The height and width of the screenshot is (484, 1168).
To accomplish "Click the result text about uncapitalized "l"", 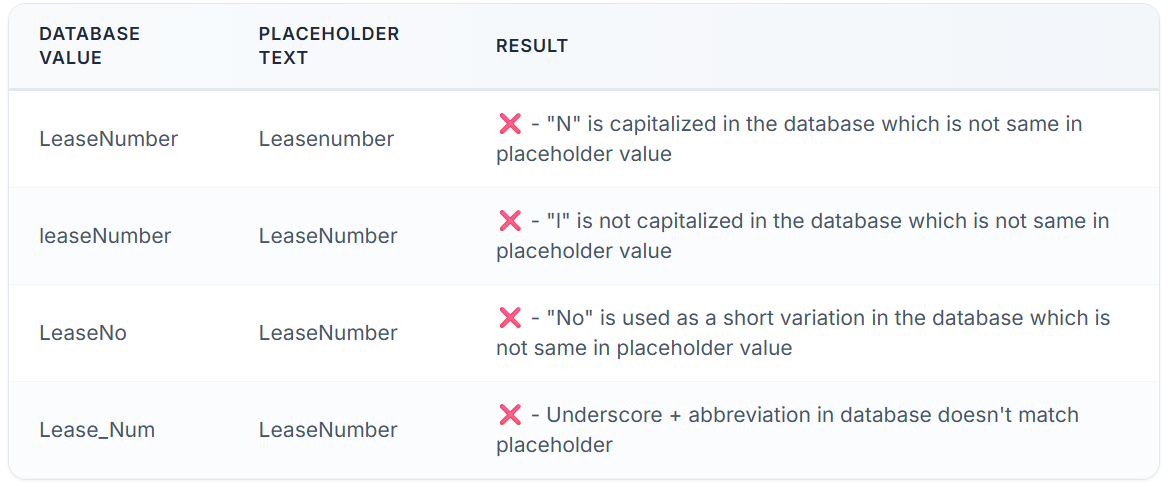I will point(803,236).
